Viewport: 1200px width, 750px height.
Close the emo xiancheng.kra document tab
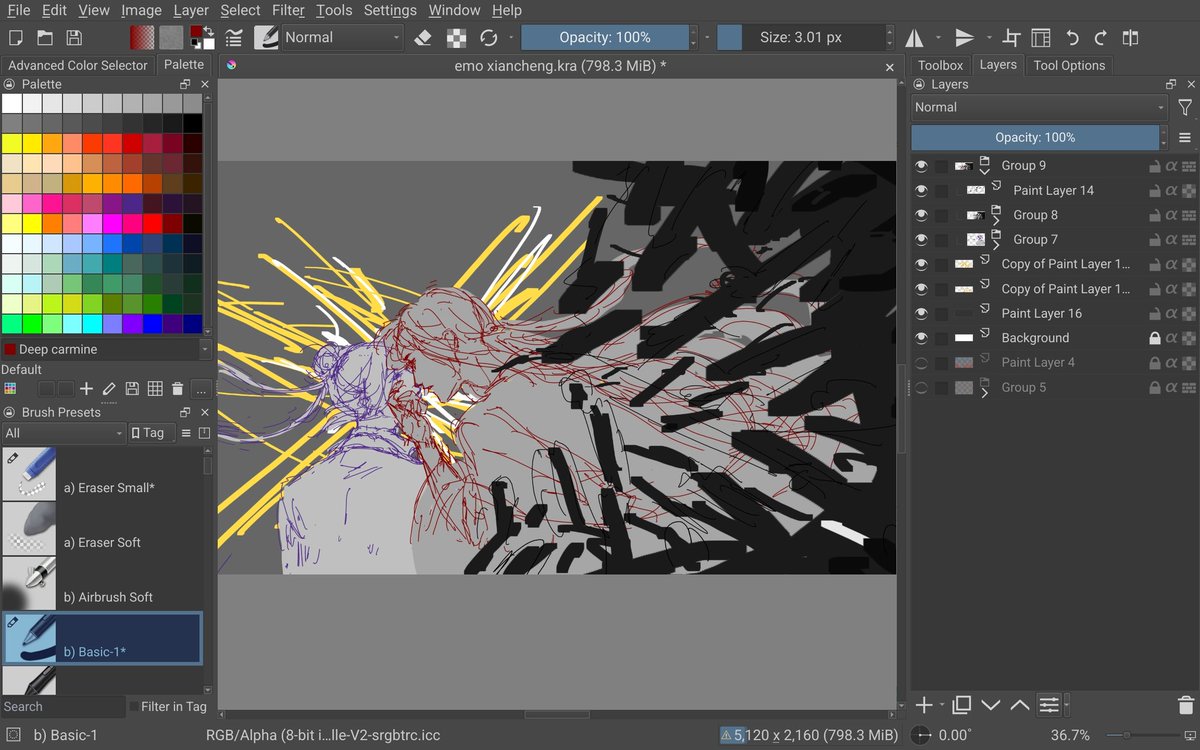pos(890,67)
